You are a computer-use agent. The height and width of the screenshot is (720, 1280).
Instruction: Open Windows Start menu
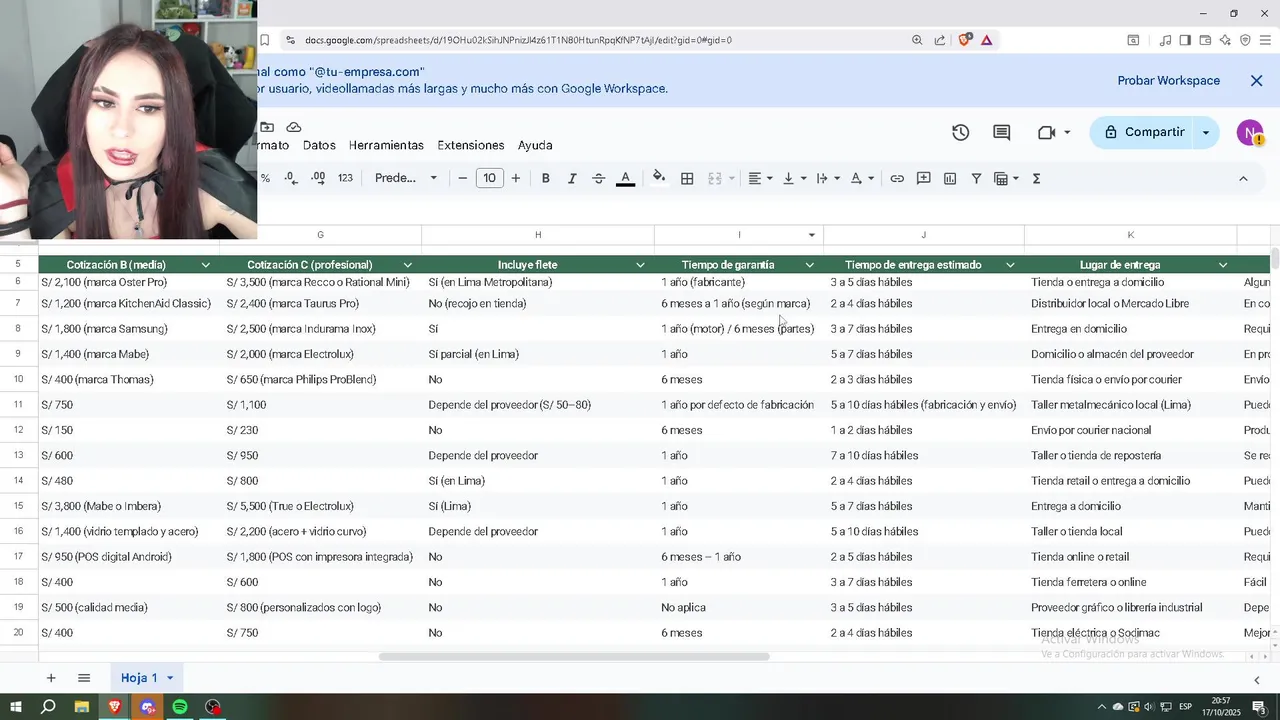pos(15,707)
